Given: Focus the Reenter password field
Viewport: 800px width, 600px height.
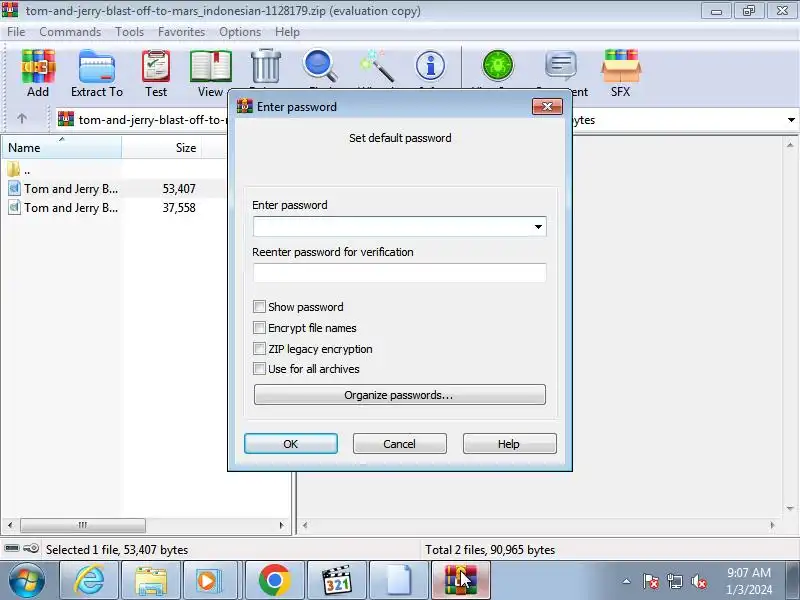Looking at the screenshot, I should [399, 272].
